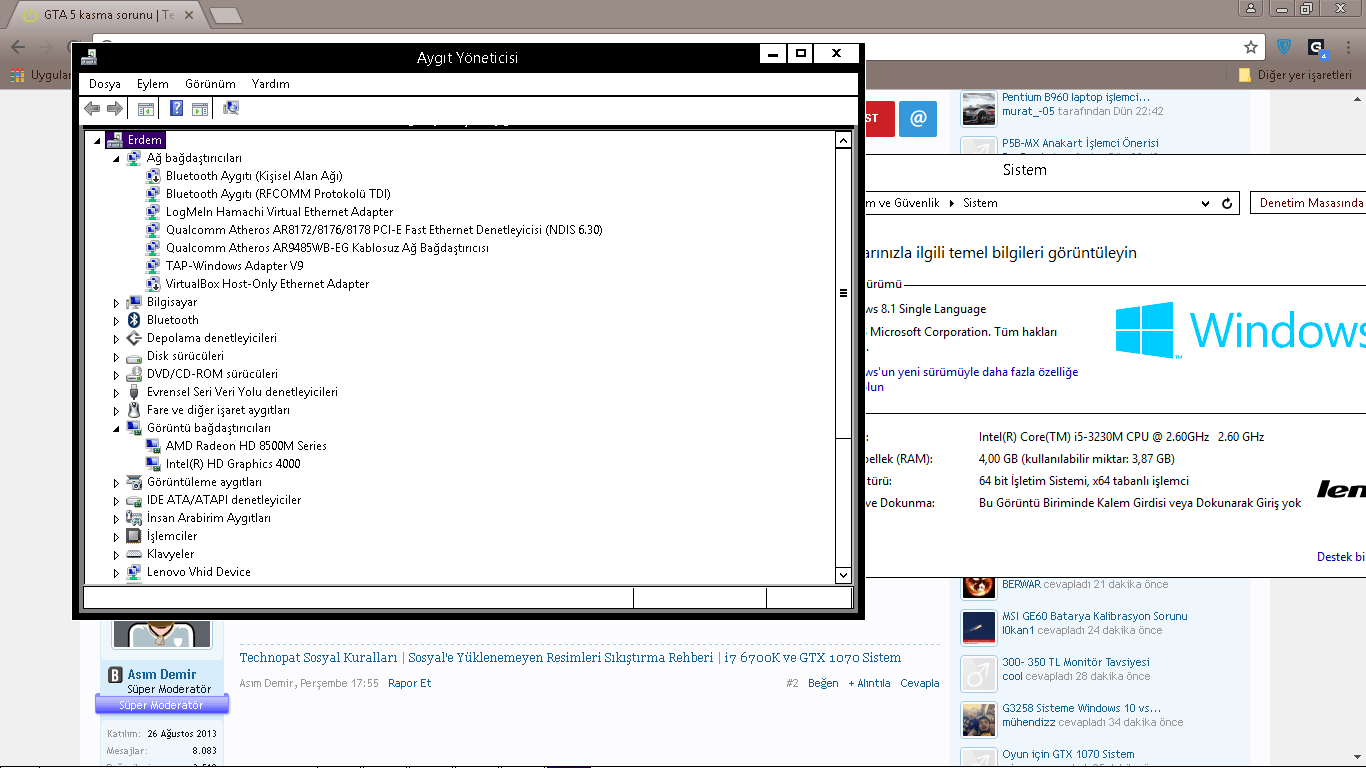Open the Technopat Sosyal Kuralları link
This screenshot has width=1366, height=768.
tap(319, 658)
